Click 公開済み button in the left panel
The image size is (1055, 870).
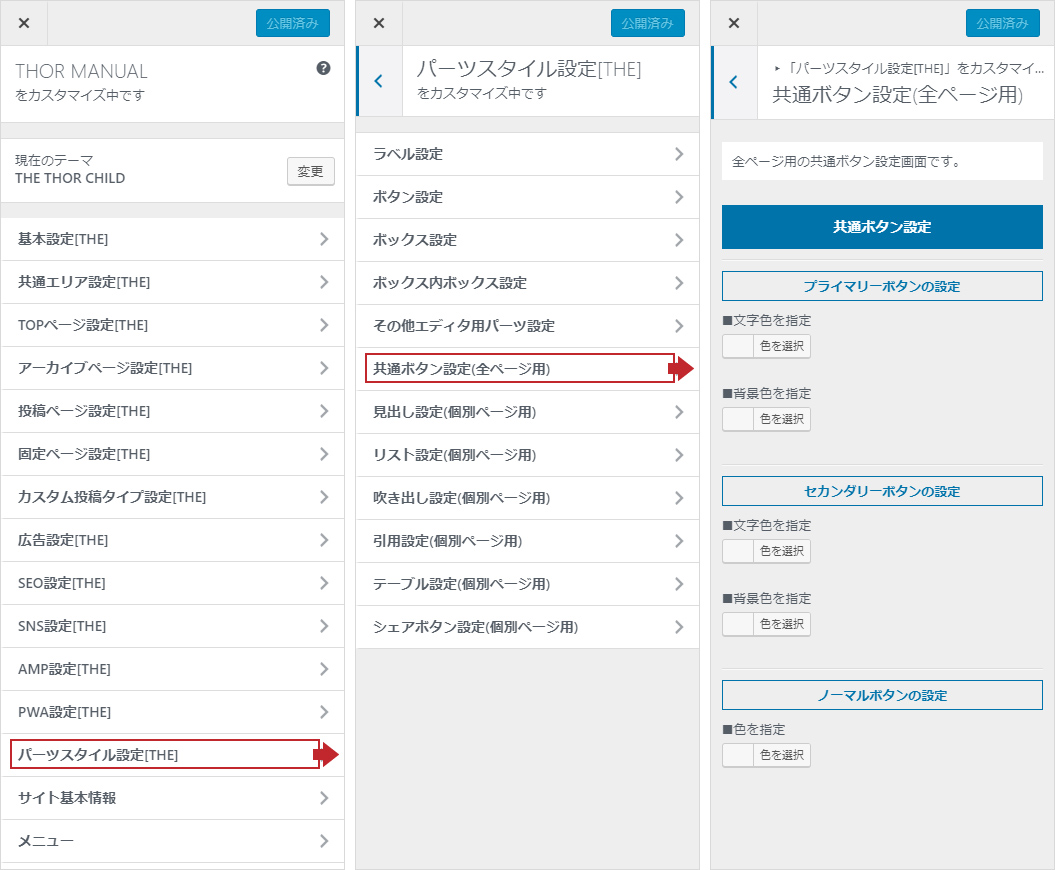tap(292, 23)
